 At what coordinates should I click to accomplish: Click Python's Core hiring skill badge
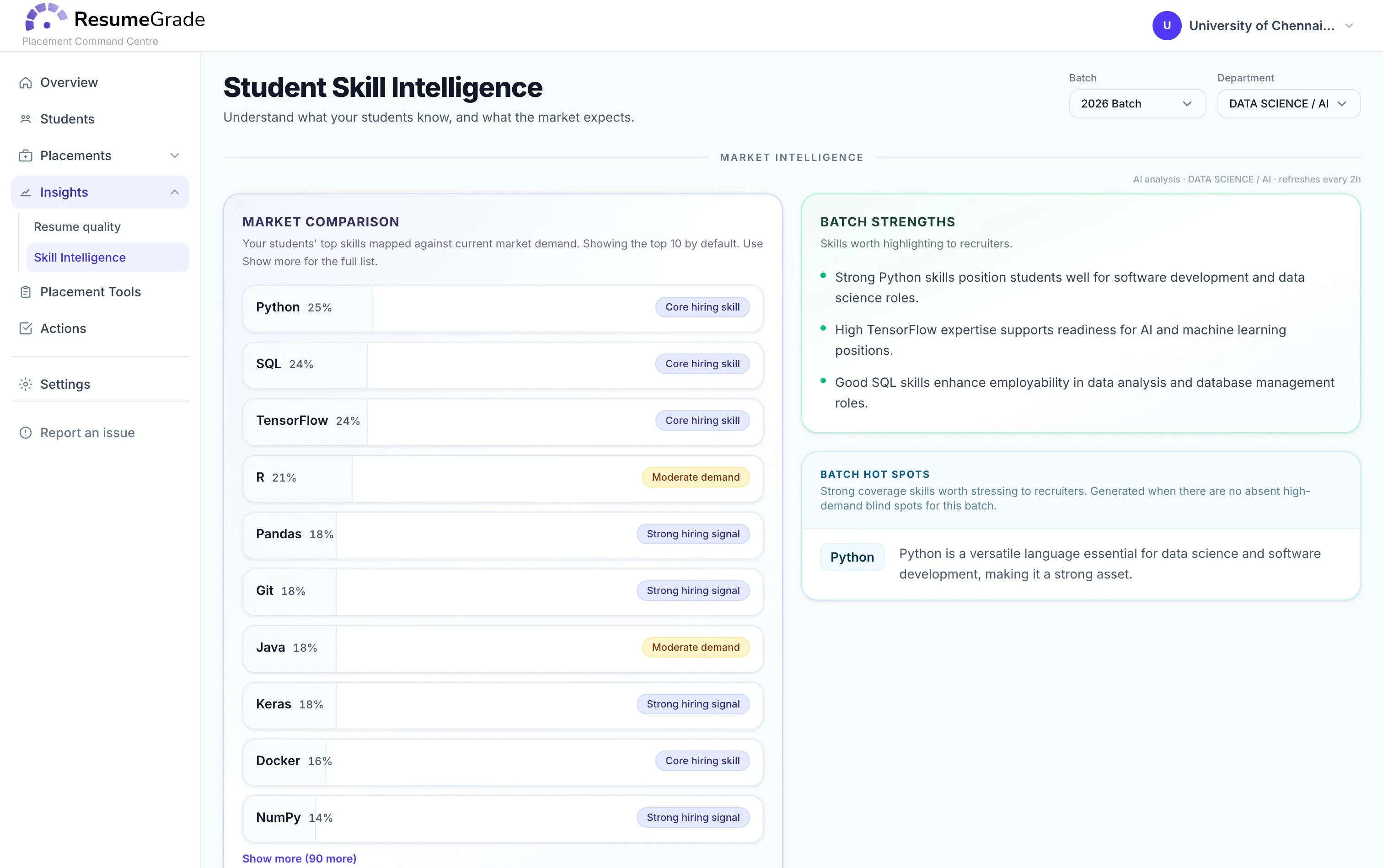pyautogui.click(x=702, y=307)
